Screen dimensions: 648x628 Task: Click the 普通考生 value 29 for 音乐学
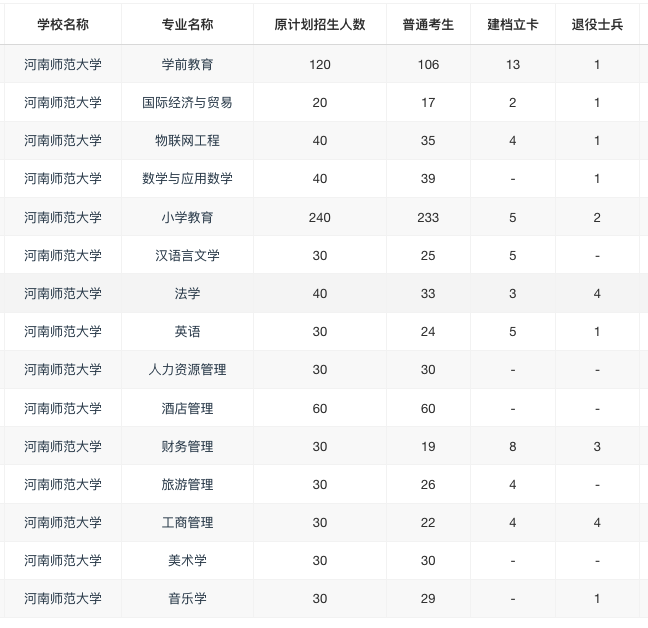[x=428, y=598]
